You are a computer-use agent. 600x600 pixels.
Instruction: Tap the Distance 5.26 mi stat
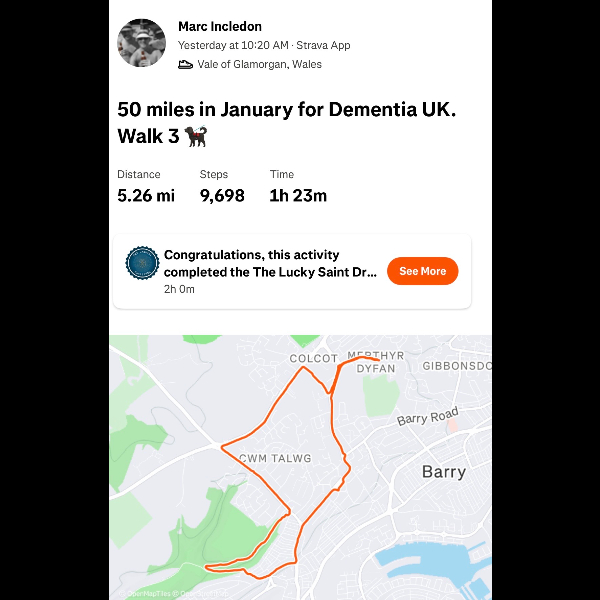point(146,186)
